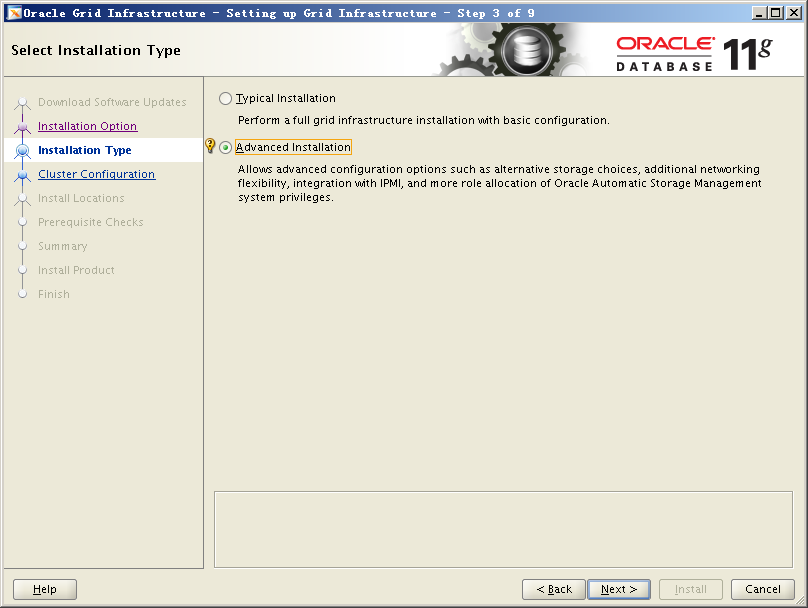
Task: Open the Installation Option step link
Action: [87, 127]
